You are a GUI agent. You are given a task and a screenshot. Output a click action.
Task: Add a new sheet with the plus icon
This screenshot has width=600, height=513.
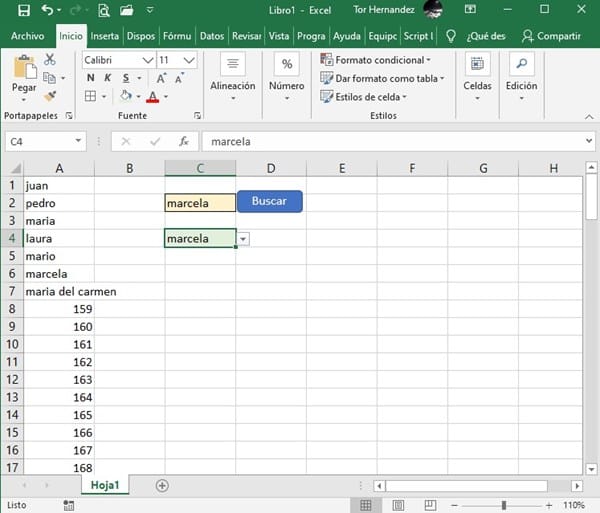[162, 485]
